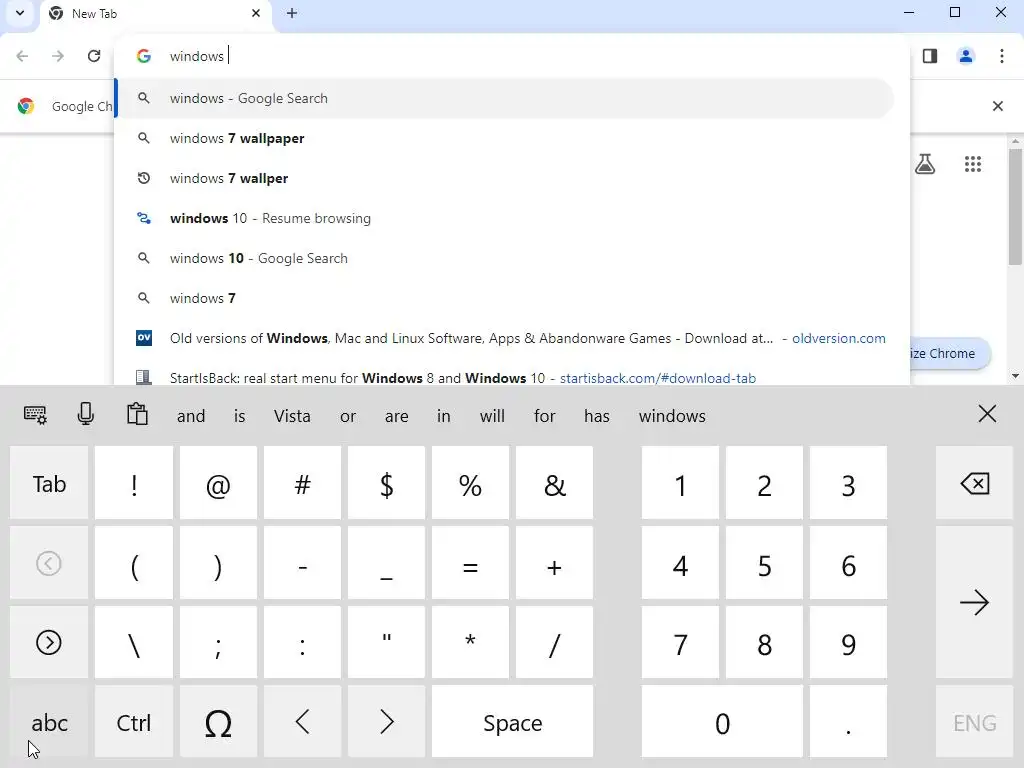Tap the Space key
The image size is (1024, 768).
pos(513,722)
